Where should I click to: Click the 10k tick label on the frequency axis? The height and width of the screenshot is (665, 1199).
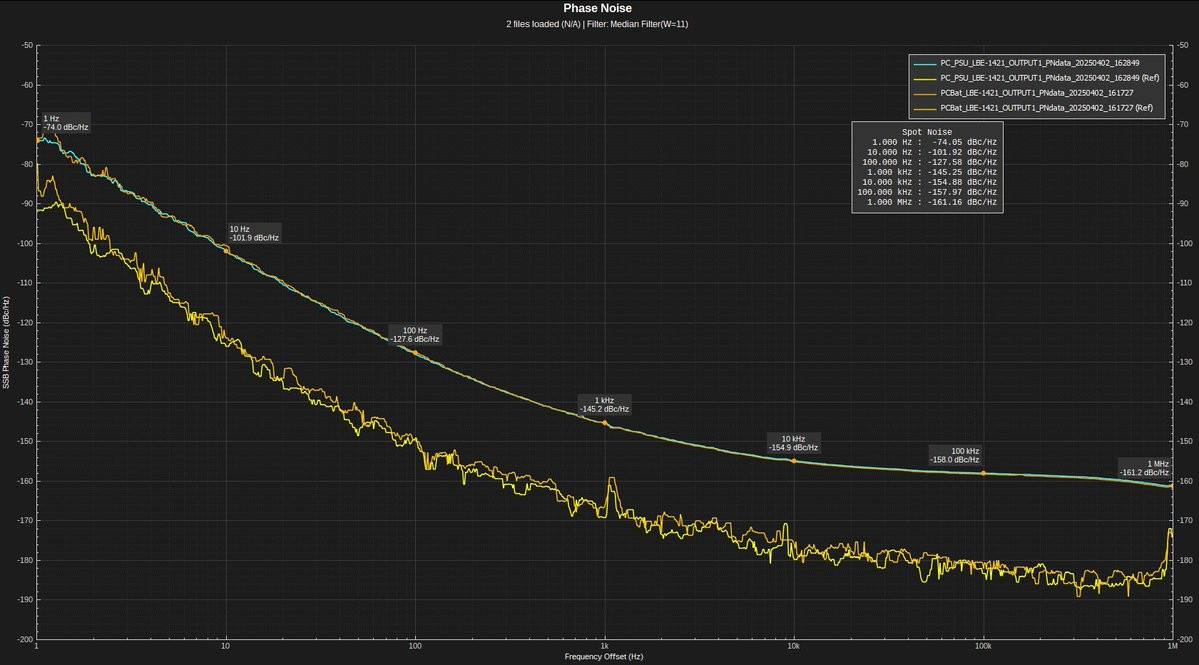(x=793, y=647)
